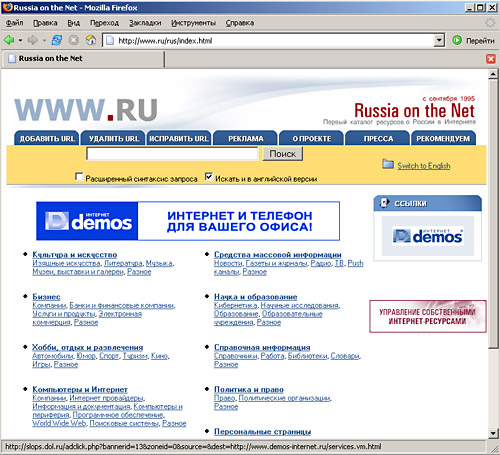Image resolution: width=500 pixels, height=455 pixels.
Task: Click the green Перейти go icon
Action: 457,40
